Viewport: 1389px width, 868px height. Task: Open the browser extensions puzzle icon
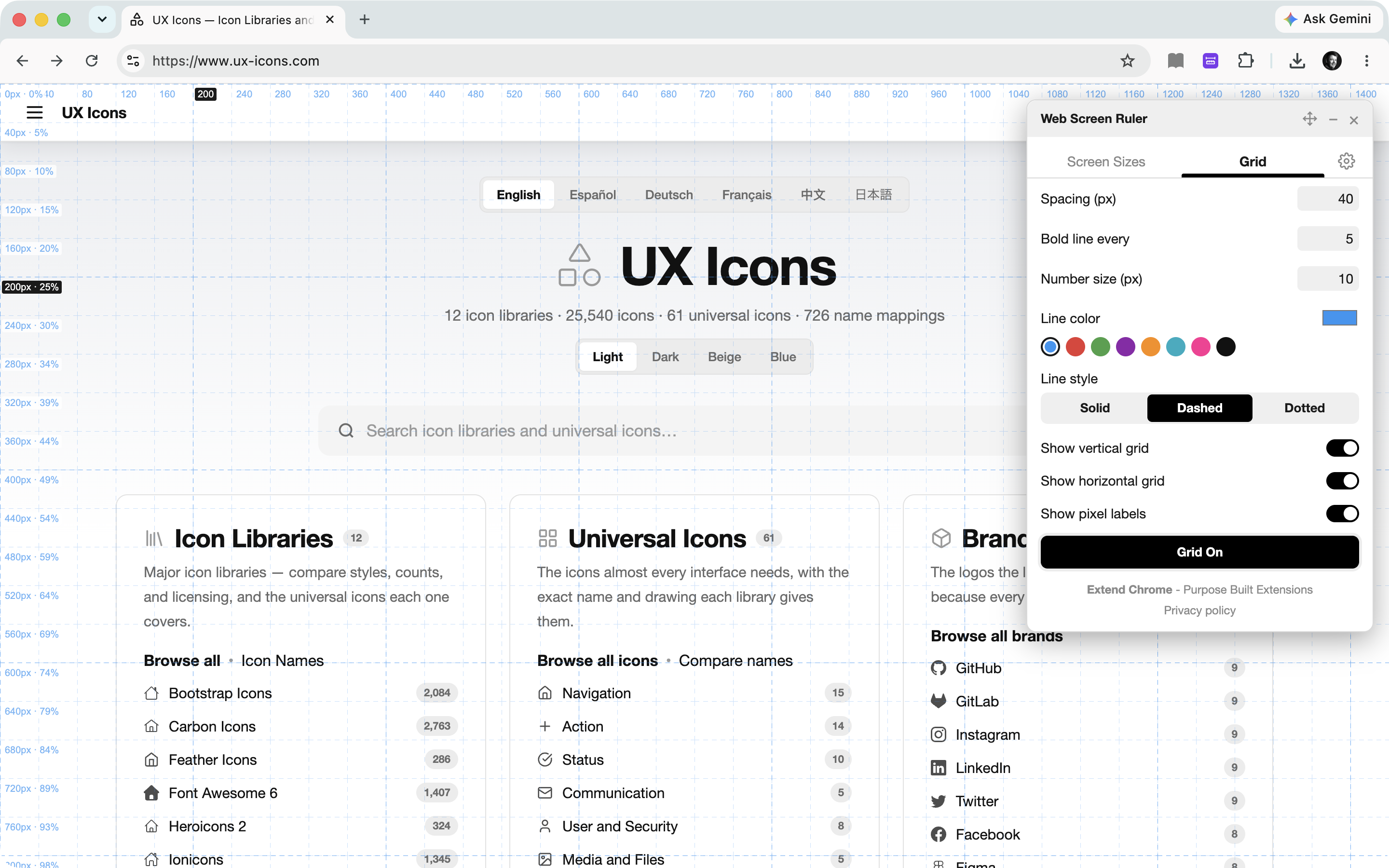(x=1245, y=61)
